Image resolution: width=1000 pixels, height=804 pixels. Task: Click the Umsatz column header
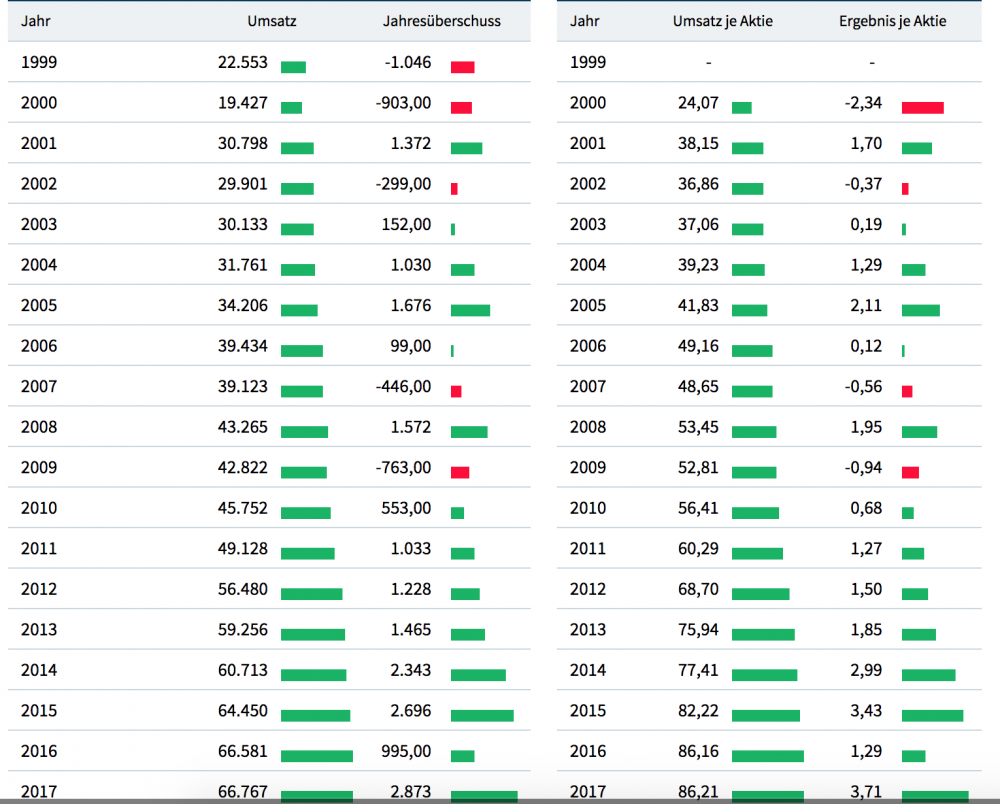[271, 21]
